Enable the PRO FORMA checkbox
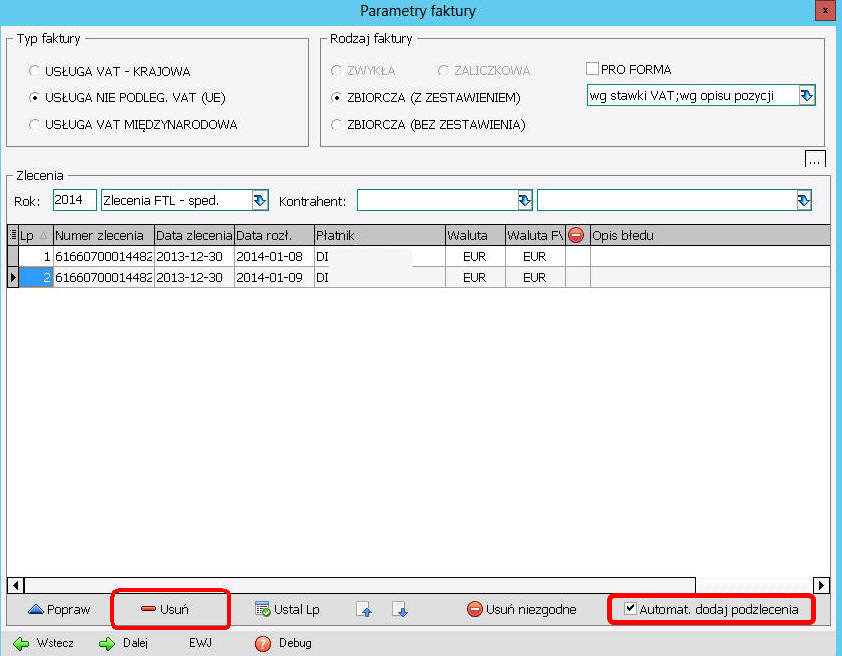This screenshot has height=656, width=842. point(592,69)
